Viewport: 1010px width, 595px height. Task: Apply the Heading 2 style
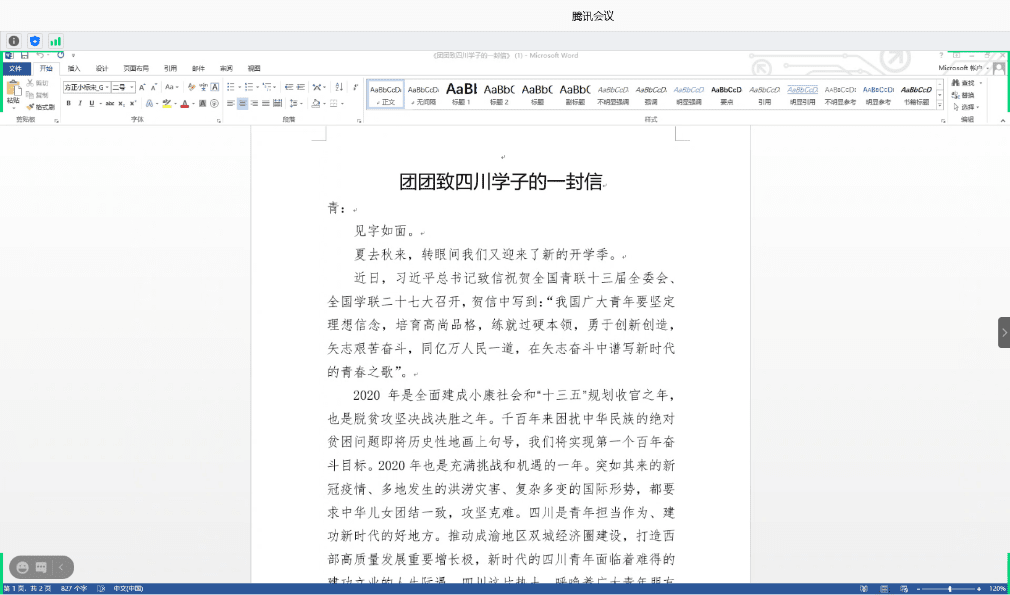[x=499, y=93]
